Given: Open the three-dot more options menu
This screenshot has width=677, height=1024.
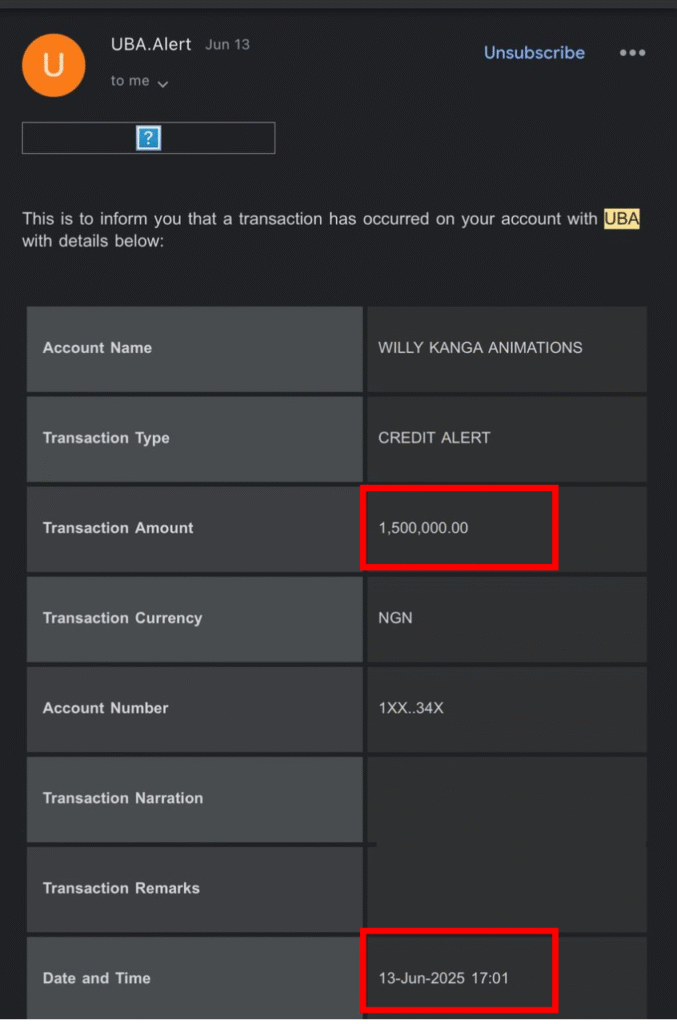Looking at the screenshot, I should 632,53.
